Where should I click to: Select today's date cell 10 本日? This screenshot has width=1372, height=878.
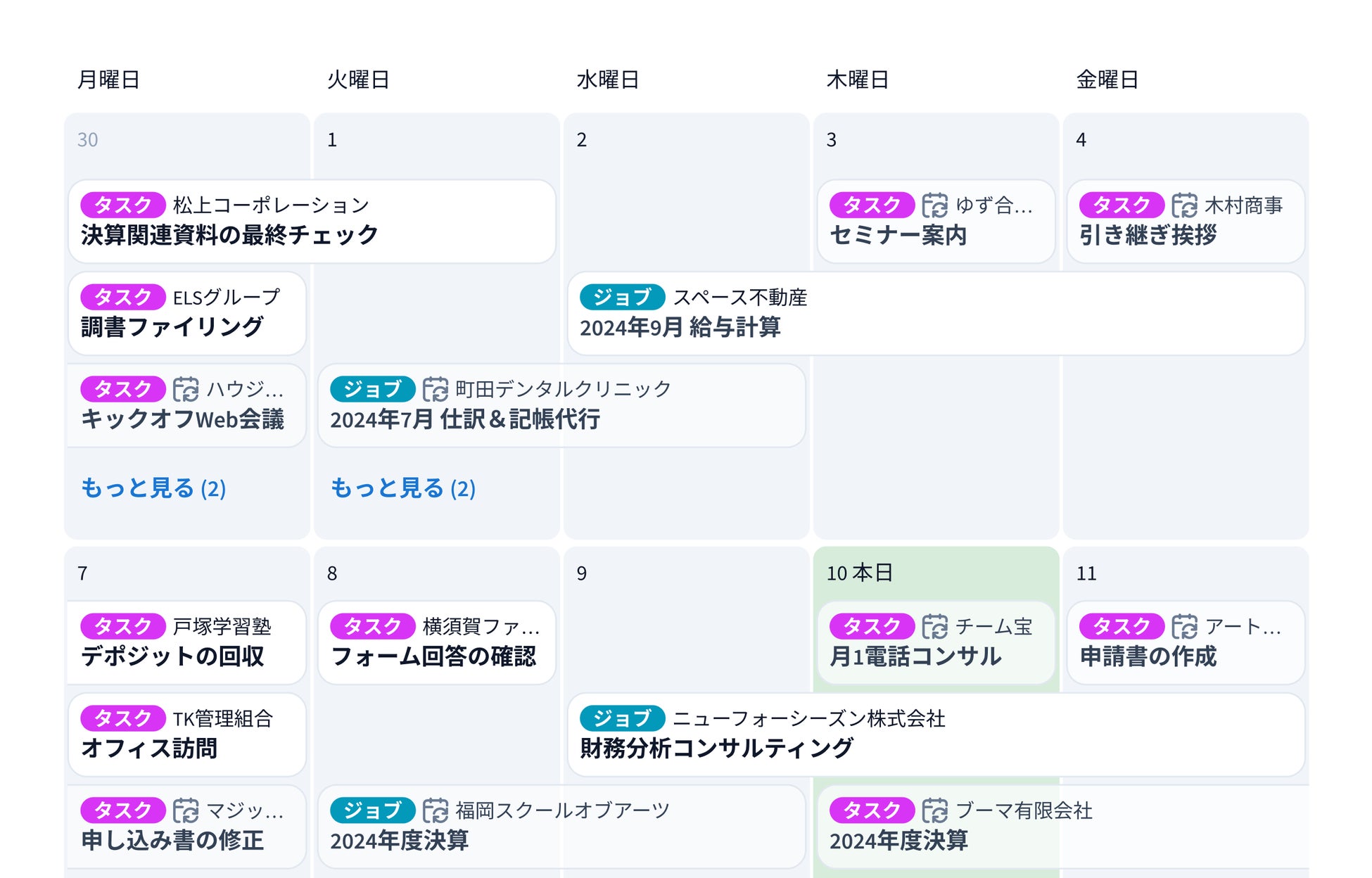[x=859, y=573]
